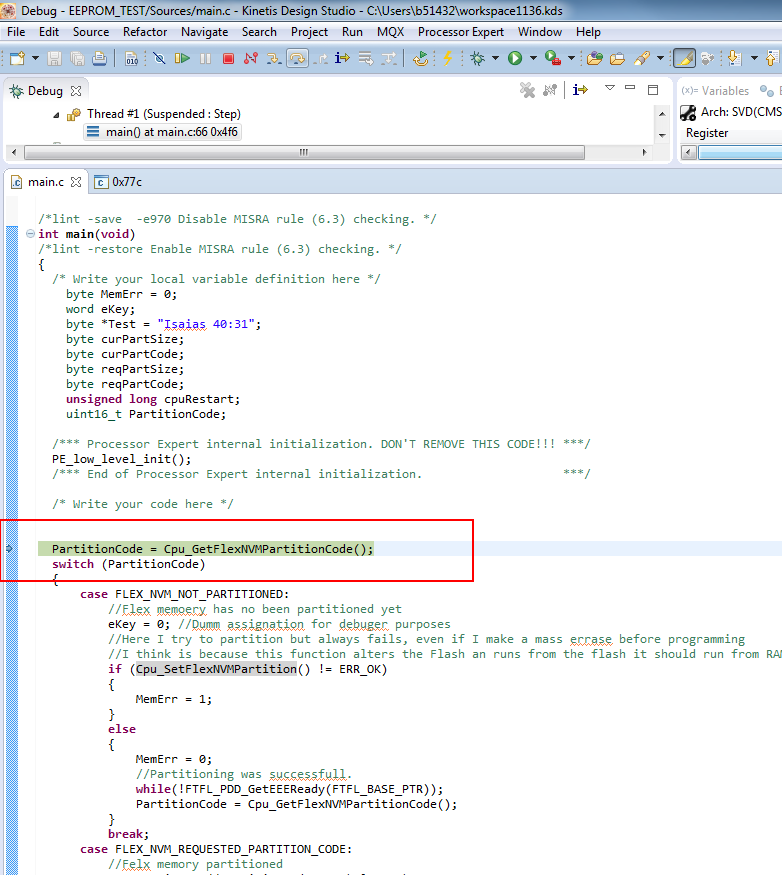Click the PE_low_level_init(); line
This screenshot has width=782, height=875.
pyautogui.click(x=122, y=459)
